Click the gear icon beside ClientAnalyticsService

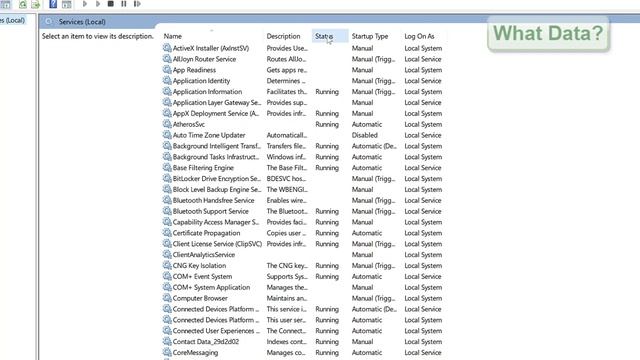pos(167,254)
